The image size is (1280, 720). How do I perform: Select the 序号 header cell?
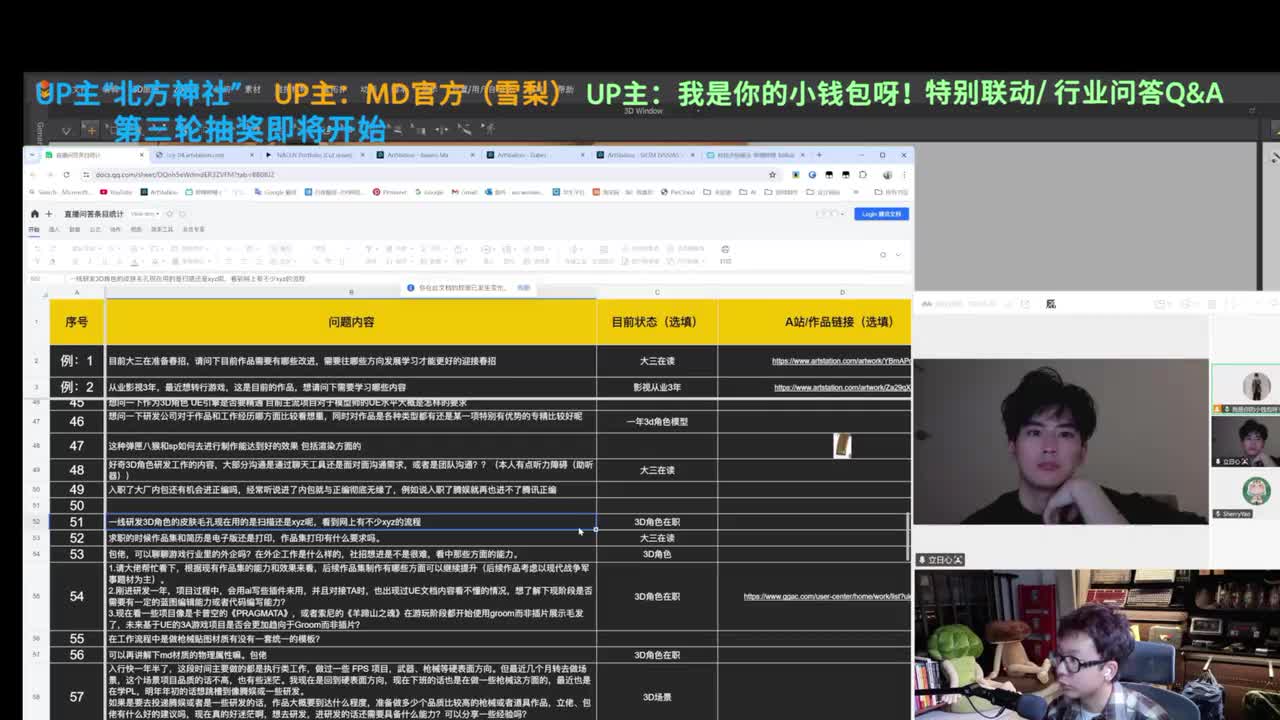tap(77, 322)
